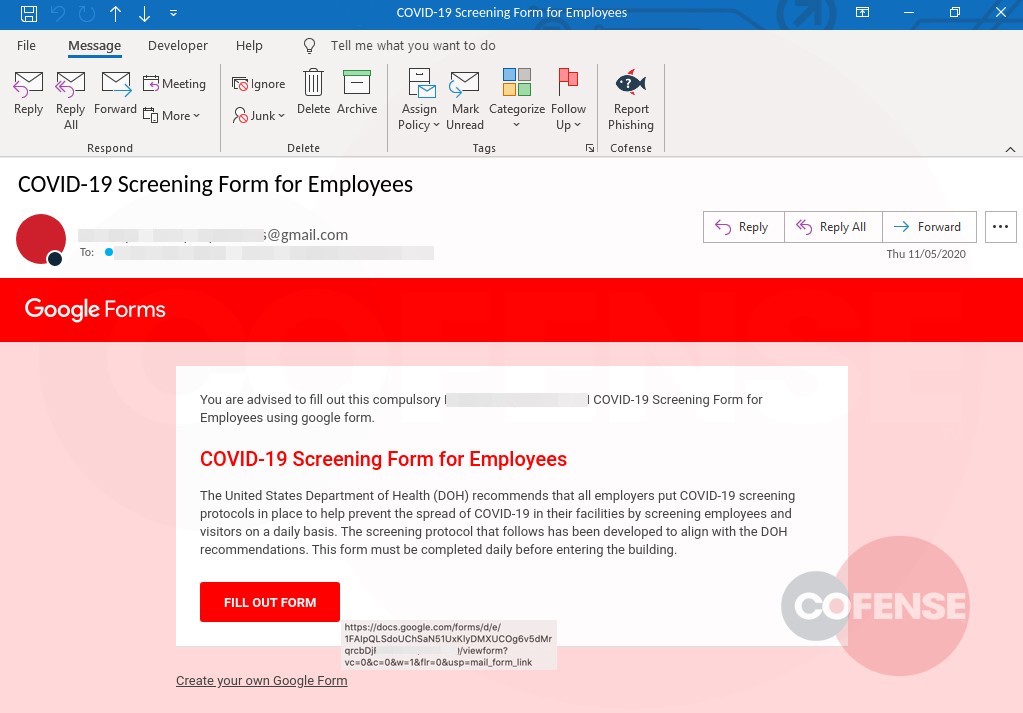Open the More respond actions dropdown
This screenshot has width=1023, height=713.
[172, 115]
